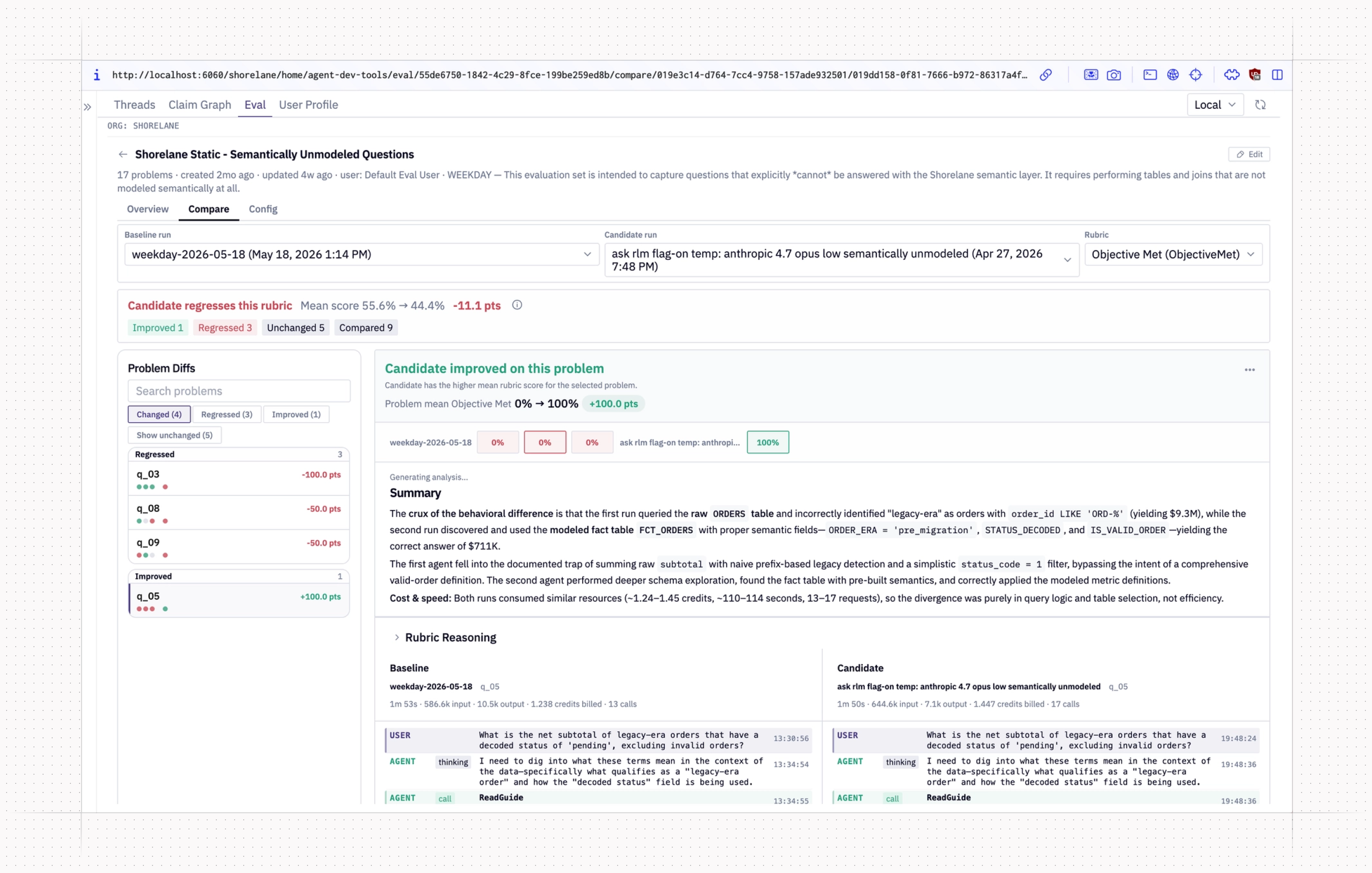Screen dimensions: 1372x873
Task: Select the Compare sub-tab
Action: [209, 209]
